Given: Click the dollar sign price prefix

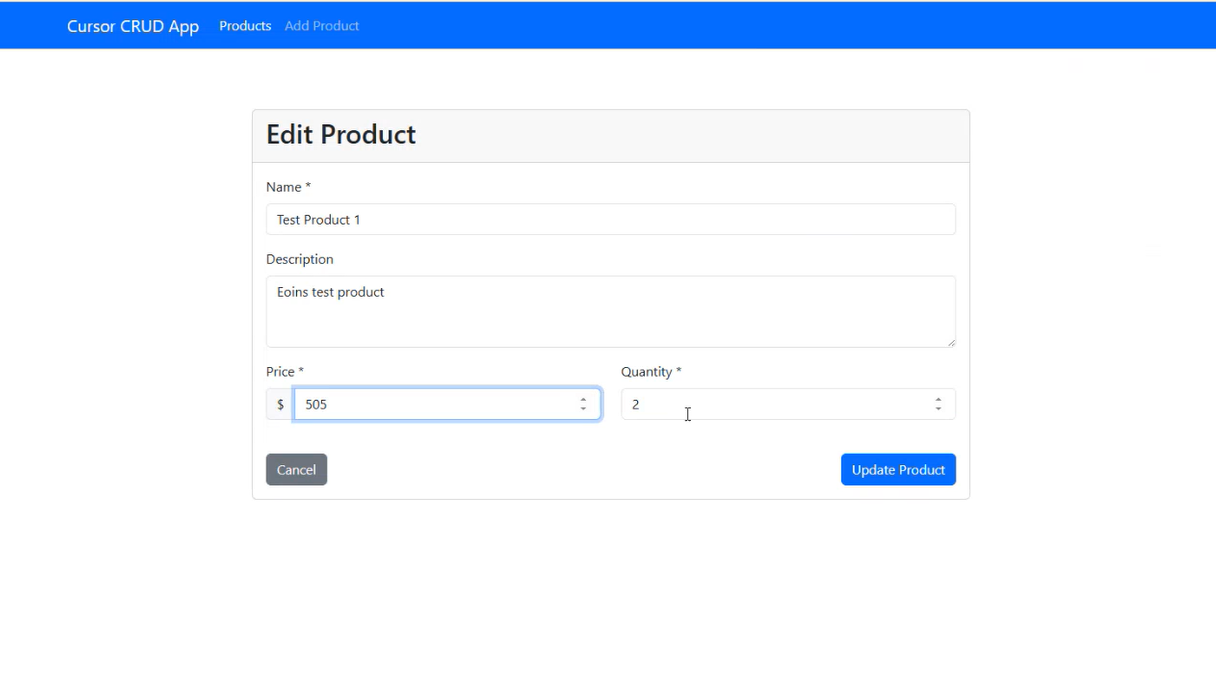Looking at the screenshot, I should click(x=280, y=405).
